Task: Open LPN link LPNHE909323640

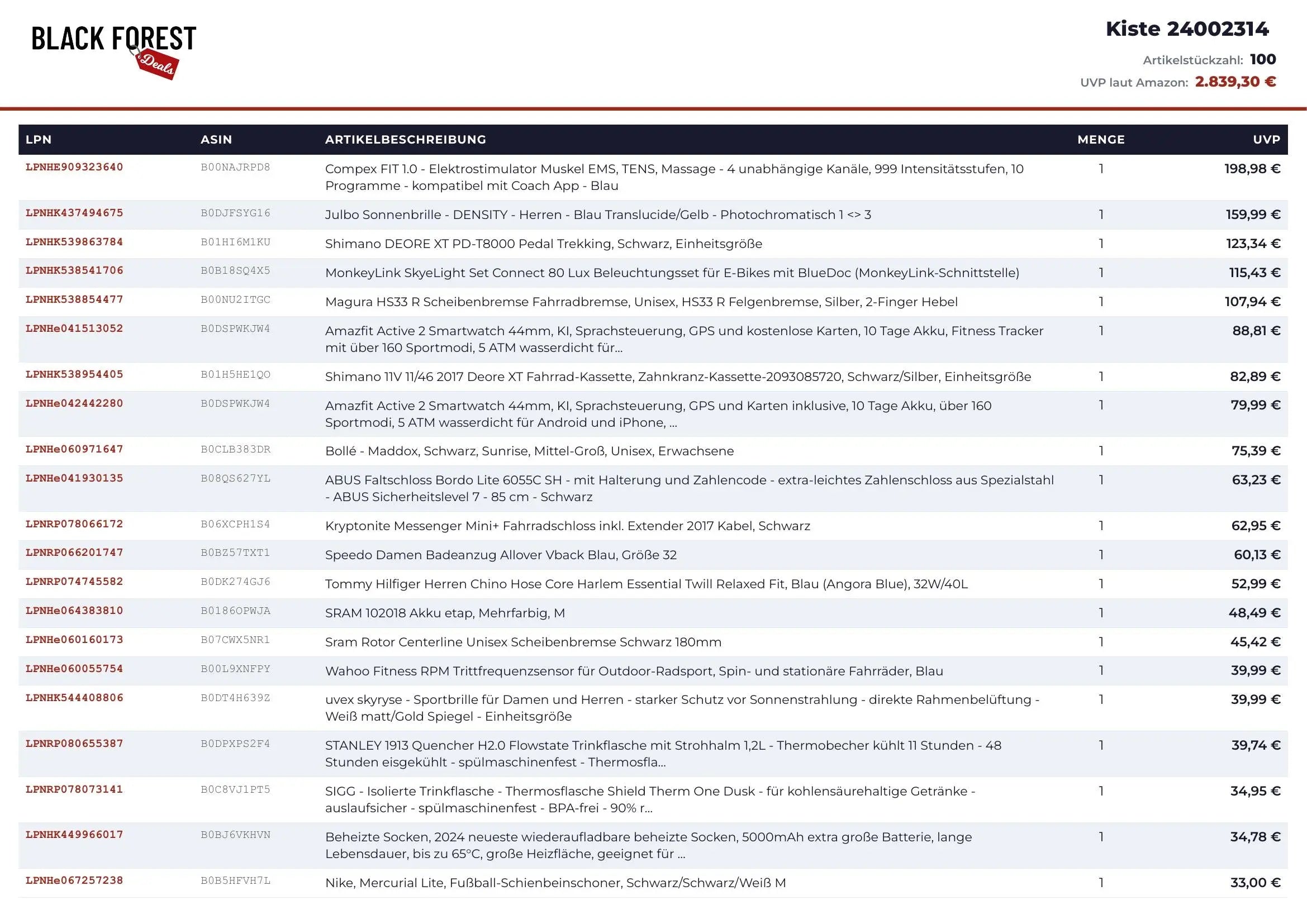Action: 74,167
